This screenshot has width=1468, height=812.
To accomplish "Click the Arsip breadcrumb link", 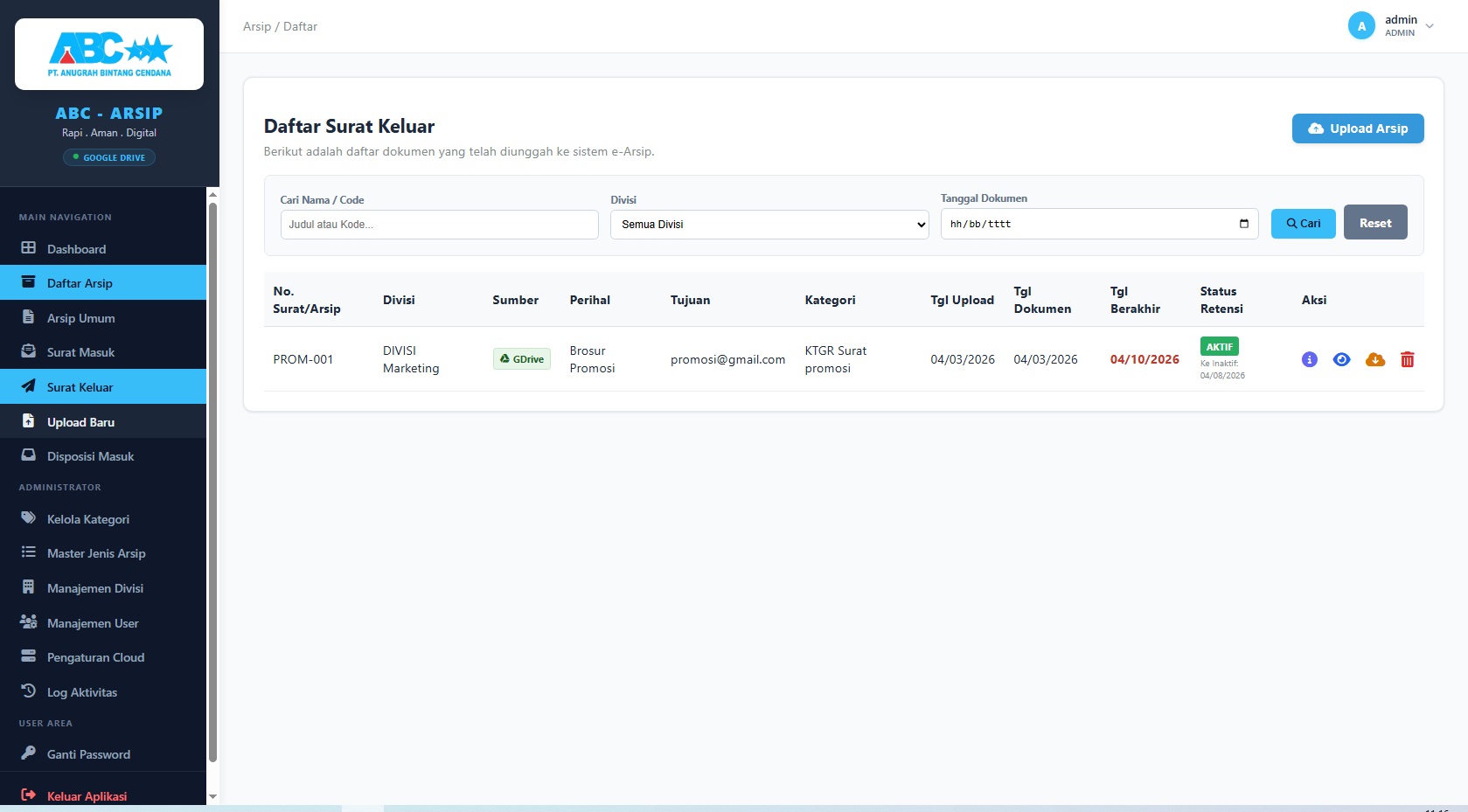I will point(257,26).
